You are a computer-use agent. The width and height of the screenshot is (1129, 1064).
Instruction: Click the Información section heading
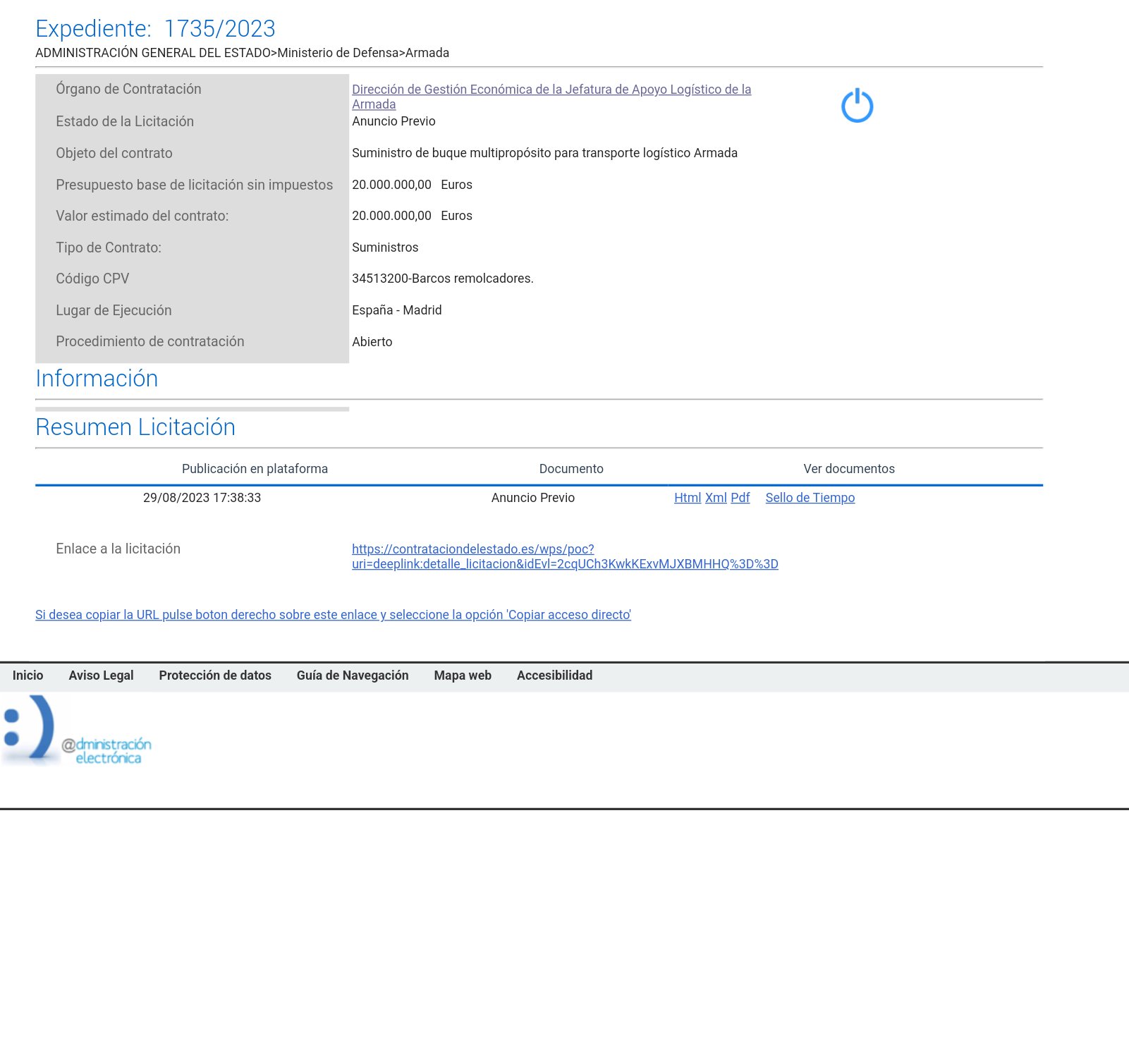97,379
